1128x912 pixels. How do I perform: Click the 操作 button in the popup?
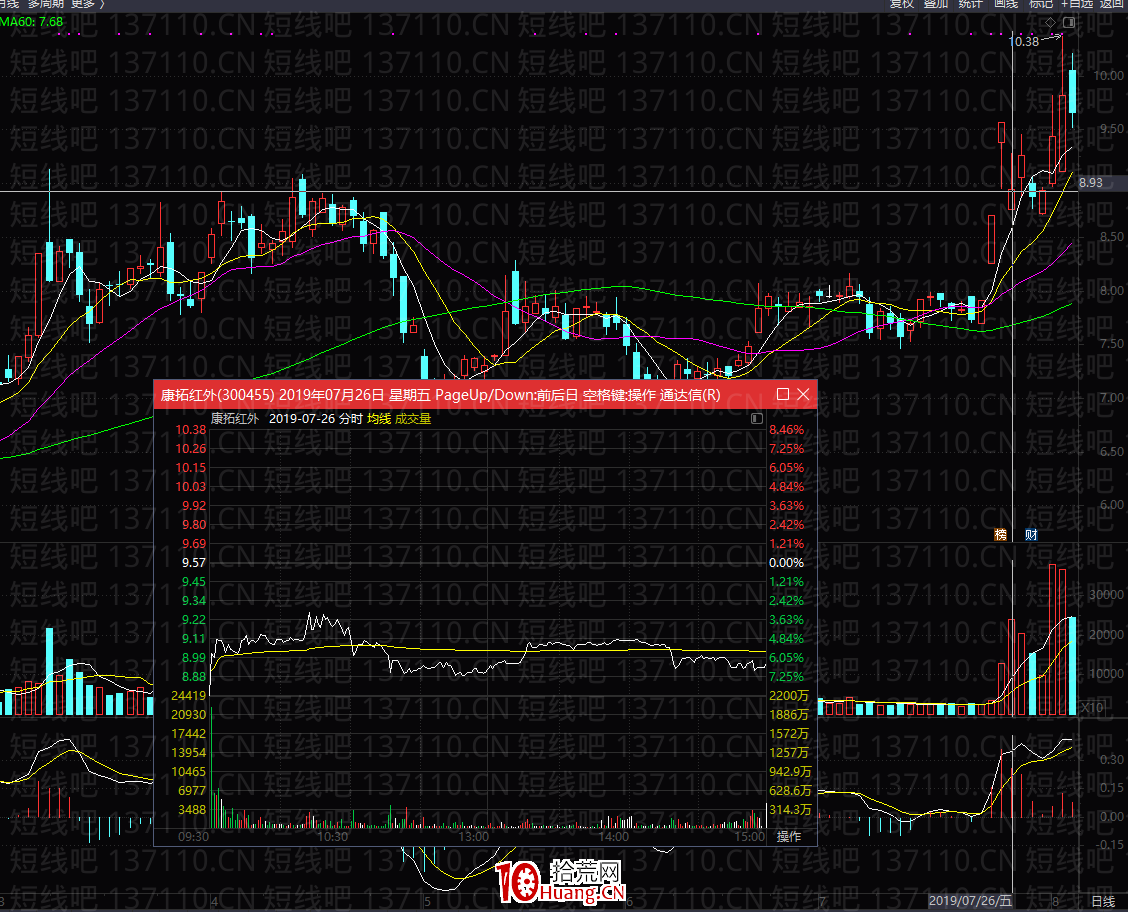[x=788, y=836]
